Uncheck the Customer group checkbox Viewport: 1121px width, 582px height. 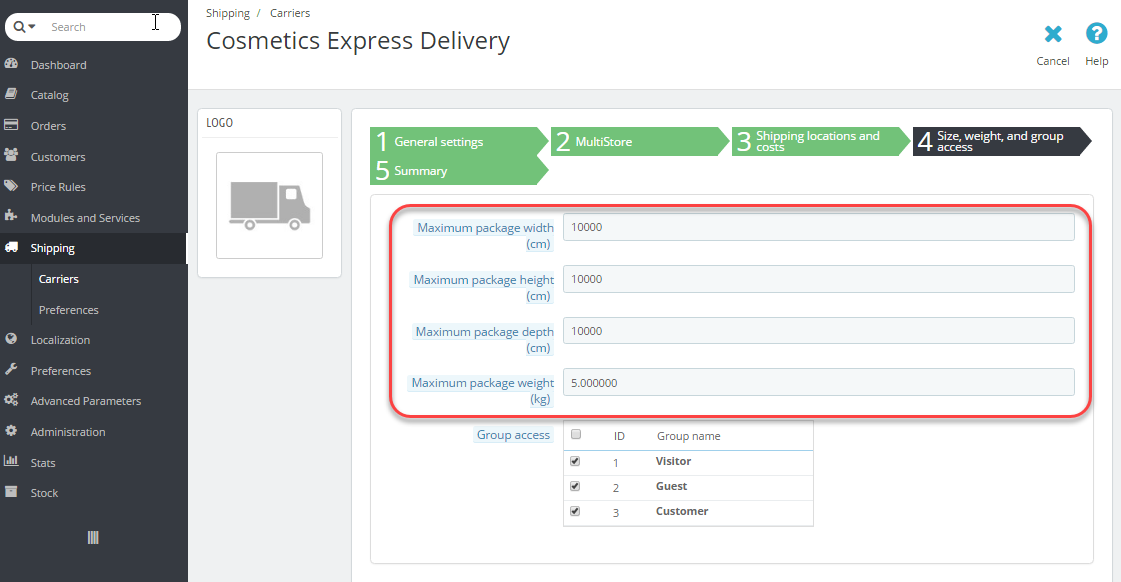(575, 511)
